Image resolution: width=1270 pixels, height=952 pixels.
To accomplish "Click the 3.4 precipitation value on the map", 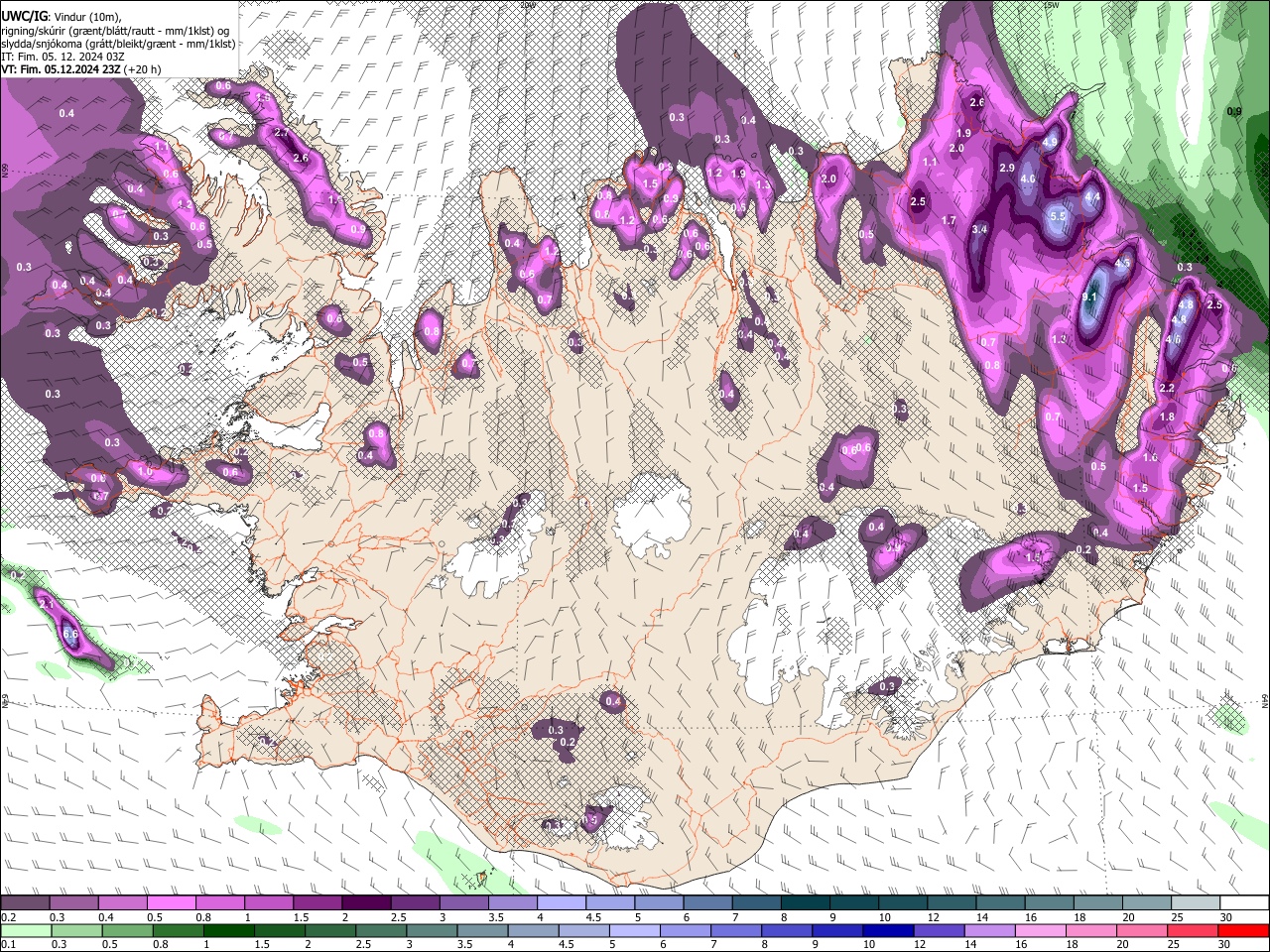I will (980, 229).
